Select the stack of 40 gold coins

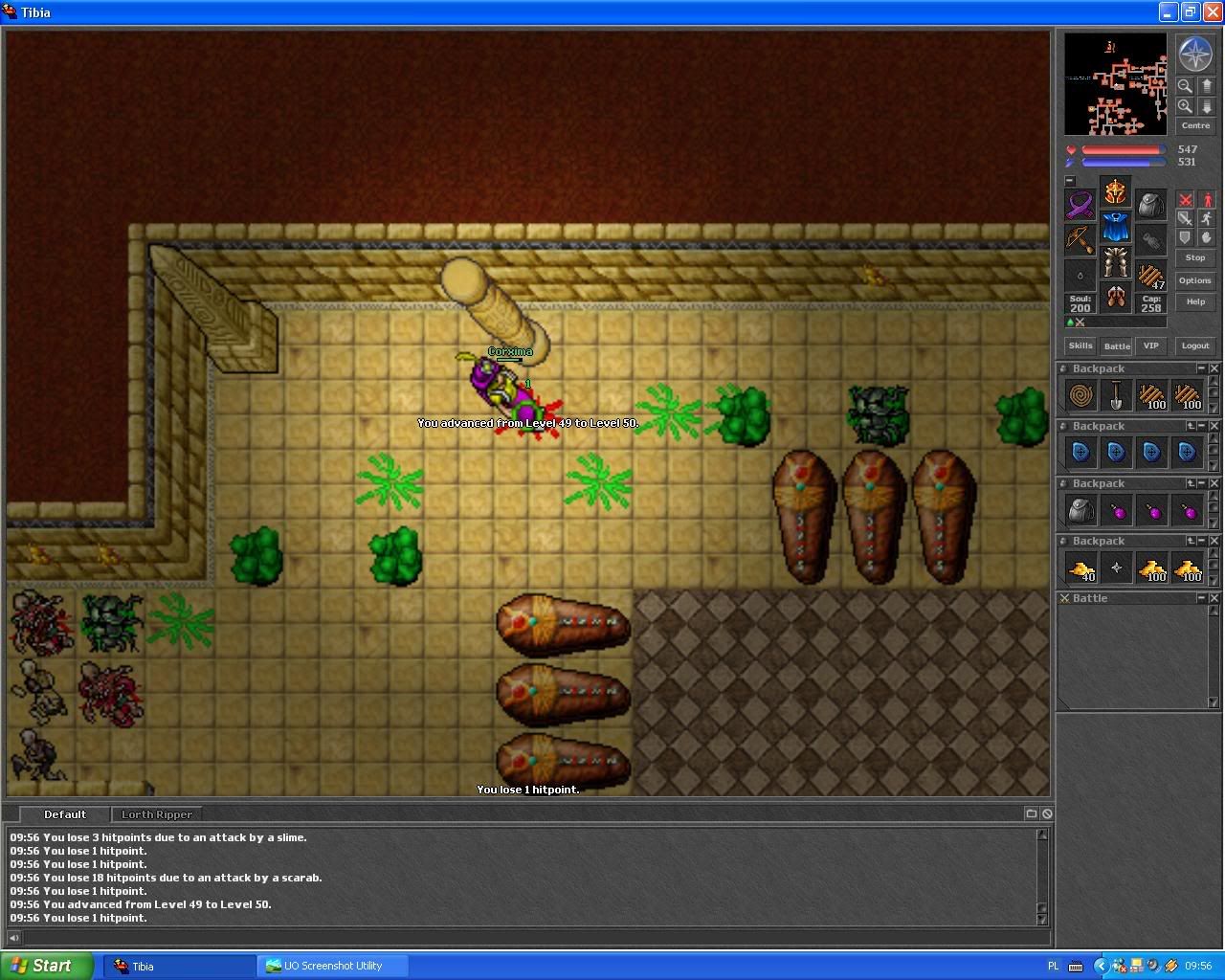click(1080, 568)
